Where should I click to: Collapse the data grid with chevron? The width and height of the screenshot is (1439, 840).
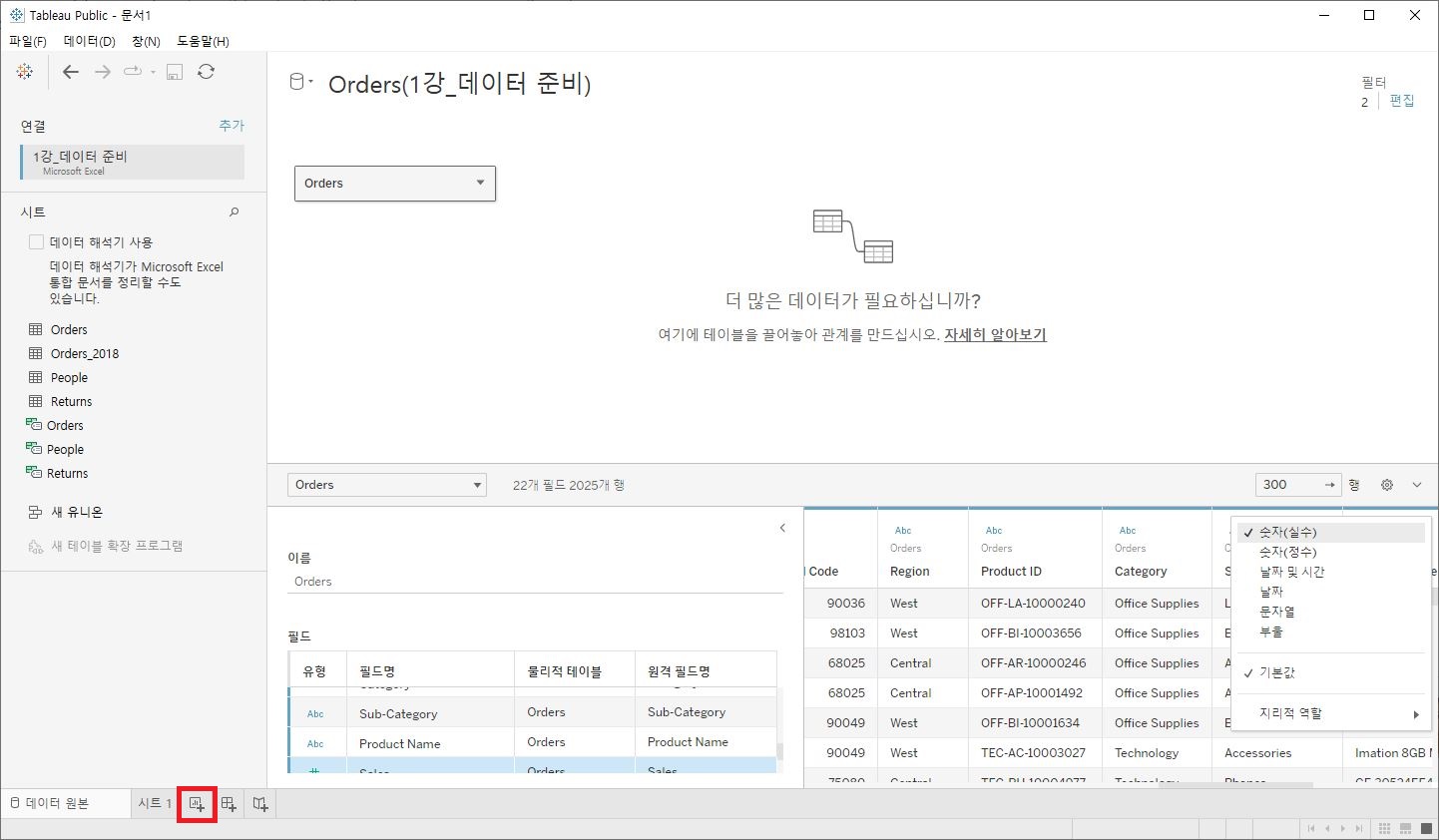click(1417, 485)
